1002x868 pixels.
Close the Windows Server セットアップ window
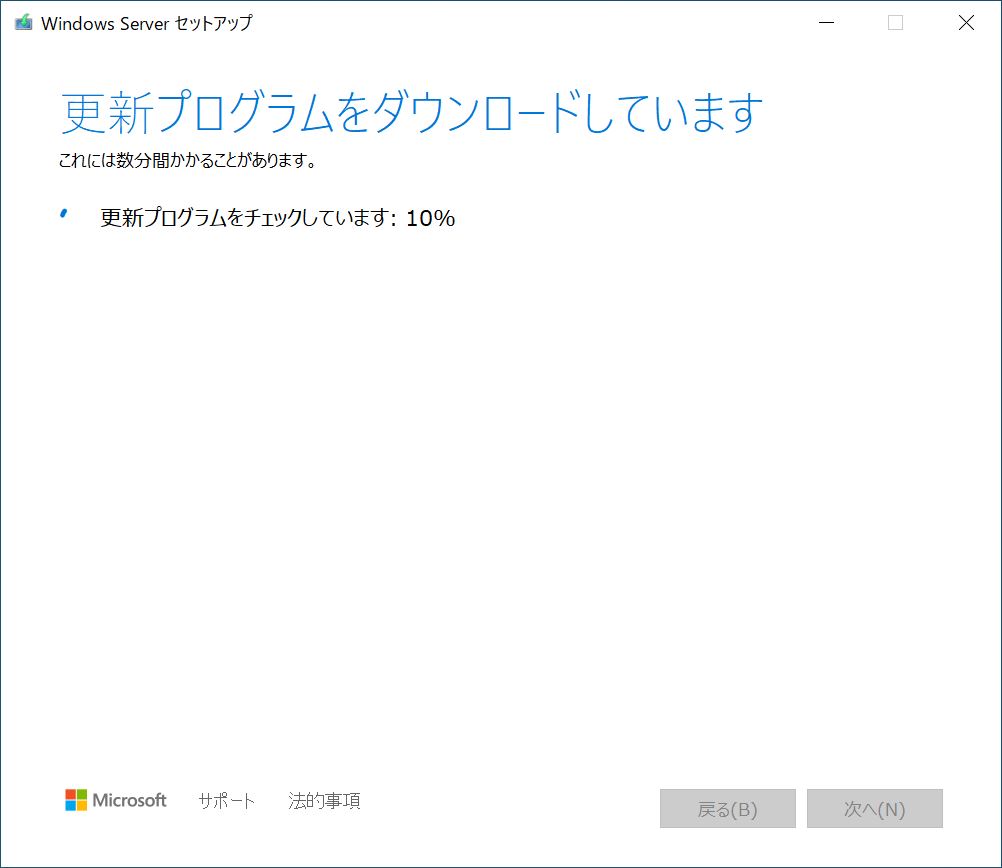(x=965, y=23)
